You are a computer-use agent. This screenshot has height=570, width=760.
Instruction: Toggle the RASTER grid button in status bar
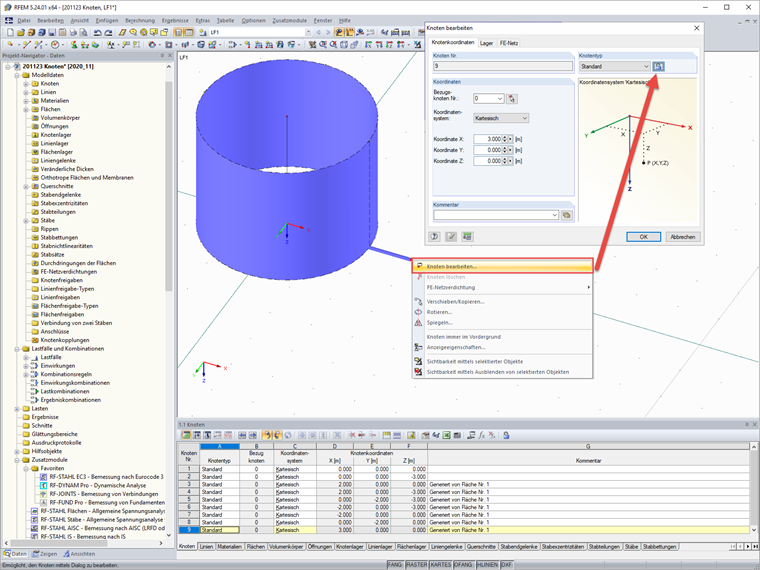[416, 565]
